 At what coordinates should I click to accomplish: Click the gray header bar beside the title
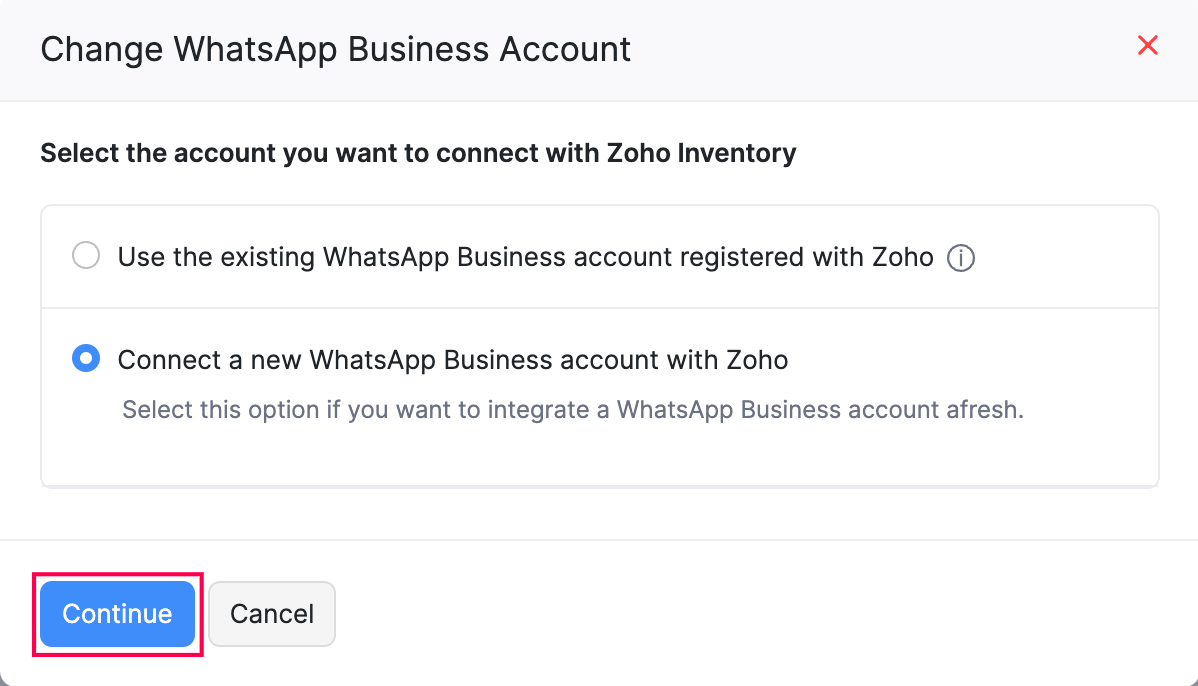[x=880, y=49]
